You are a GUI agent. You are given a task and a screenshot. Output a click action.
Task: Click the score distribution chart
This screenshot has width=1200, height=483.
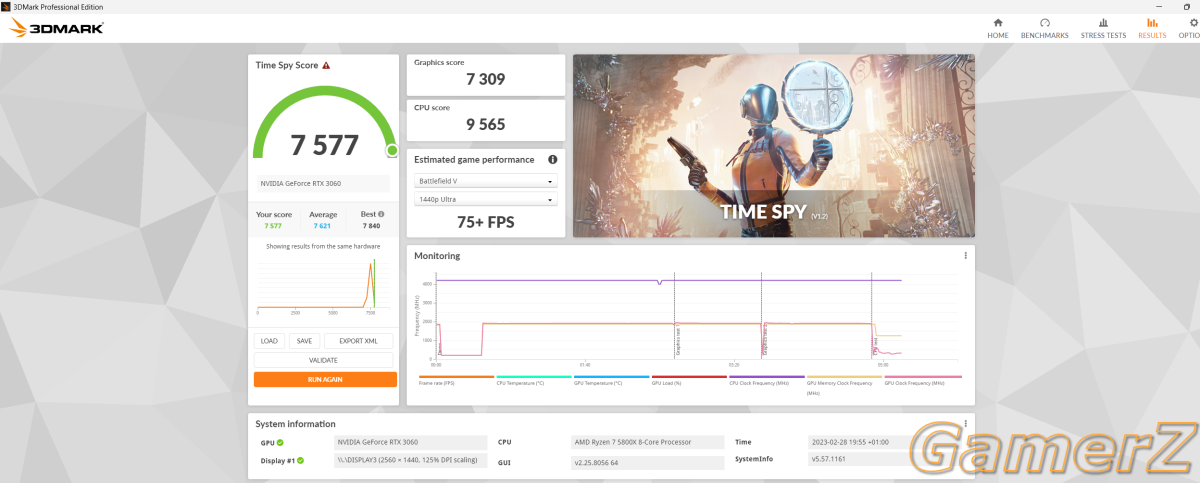click(323, 287)
